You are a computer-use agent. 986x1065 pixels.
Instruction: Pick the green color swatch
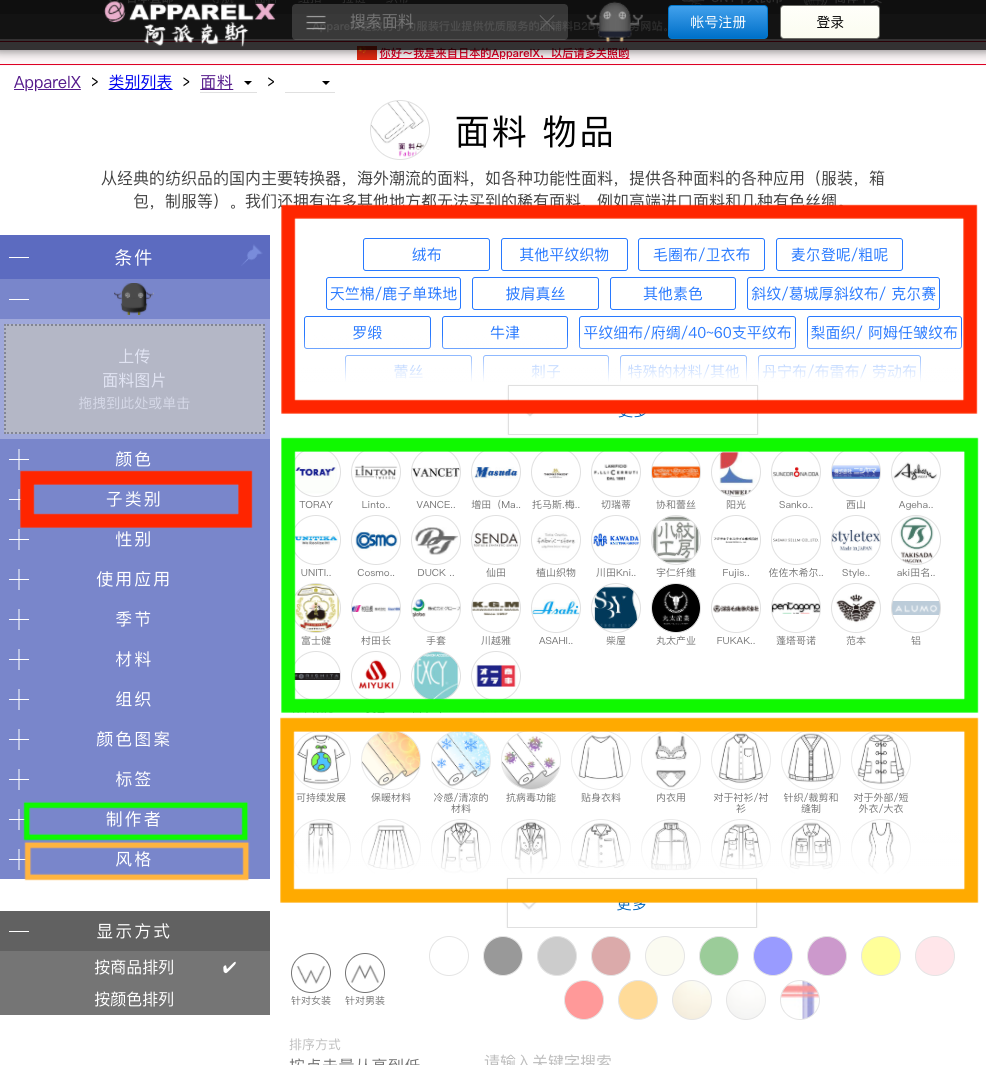719,956
